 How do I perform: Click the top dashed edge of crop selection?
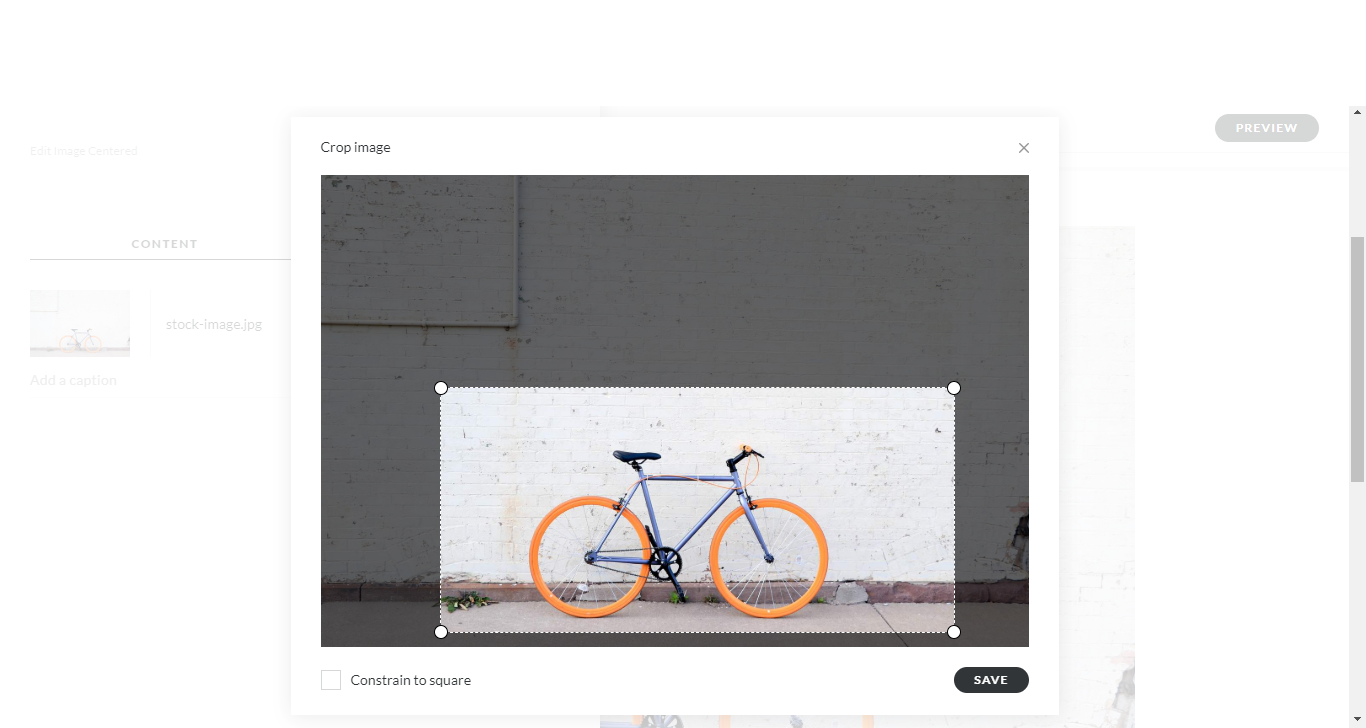pos(697,388)
